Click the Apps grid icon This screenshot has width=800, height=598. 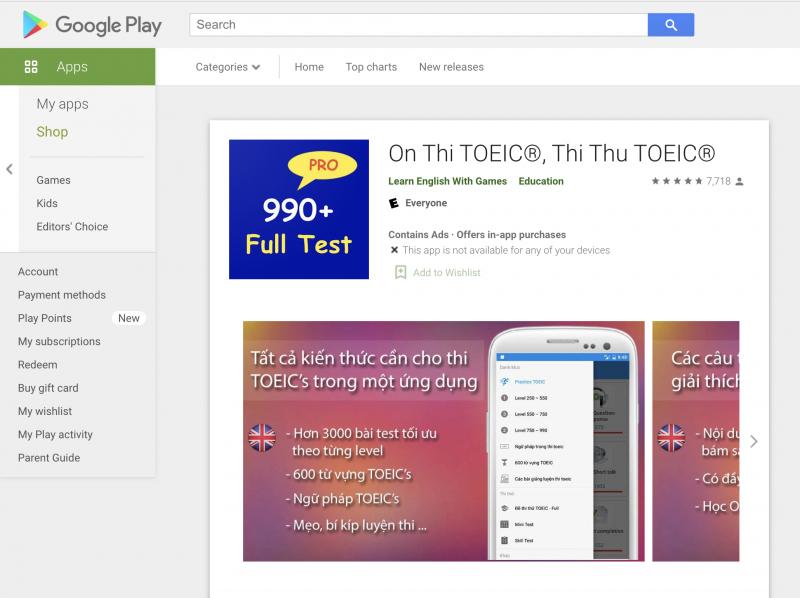click(x=31, y=67)
